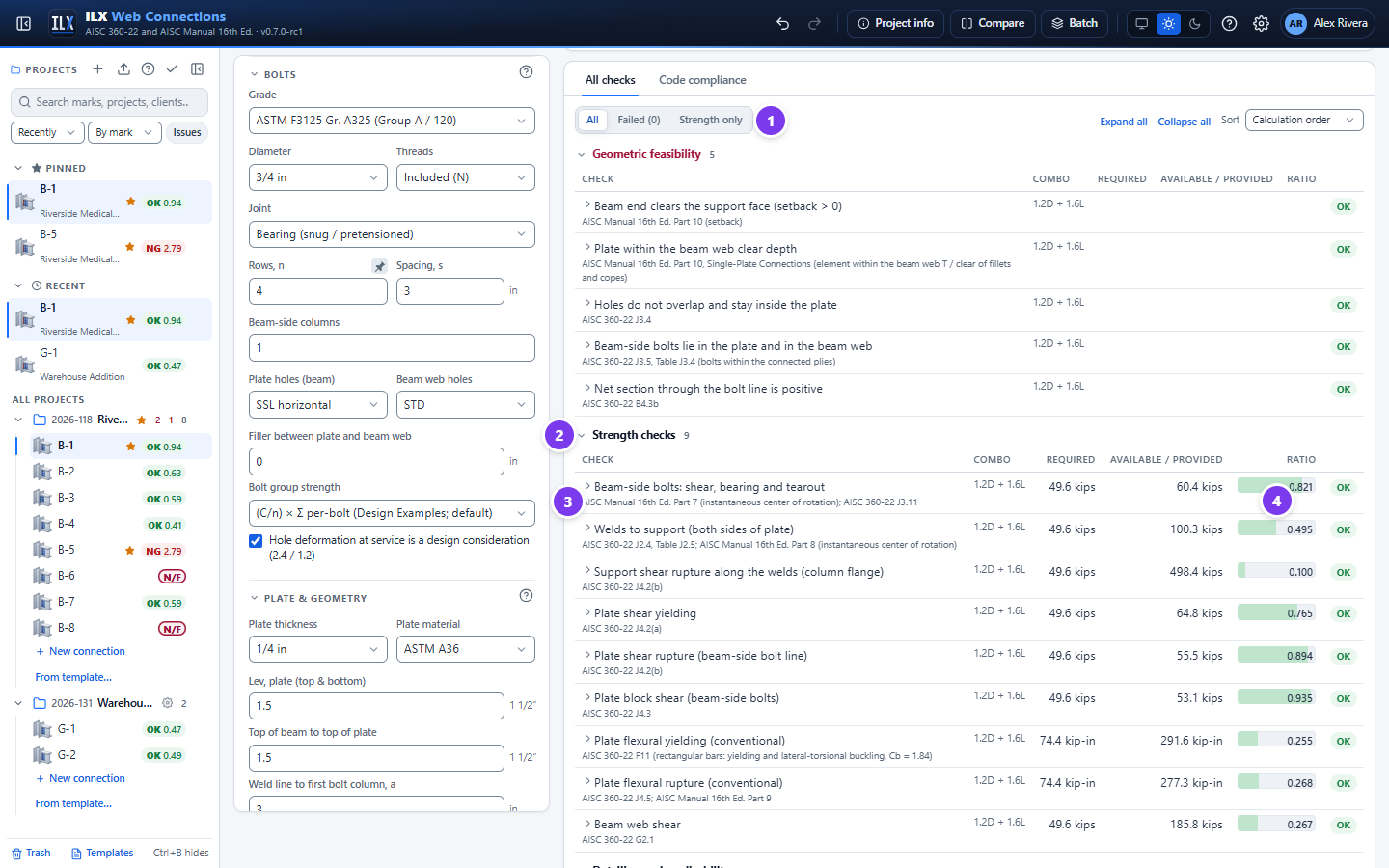This screenshot has height=868, width=1389.
Task: Click the upload icon beside PROJECTS
Action: pos(123,69)
